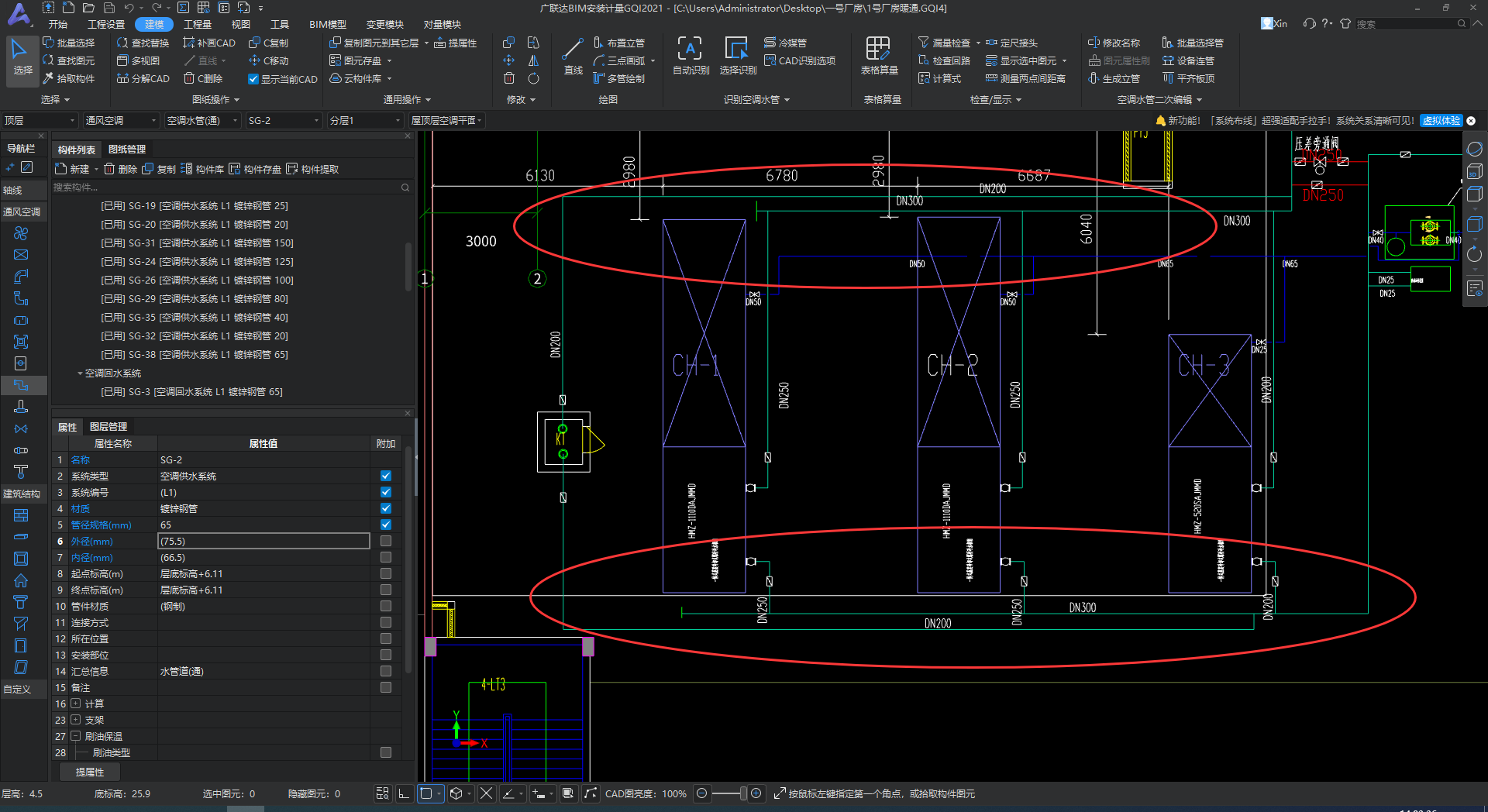Collapse the 空调回水系统 tree node
This screenshot has height=812, width=1488.
[x=80, y=373]
